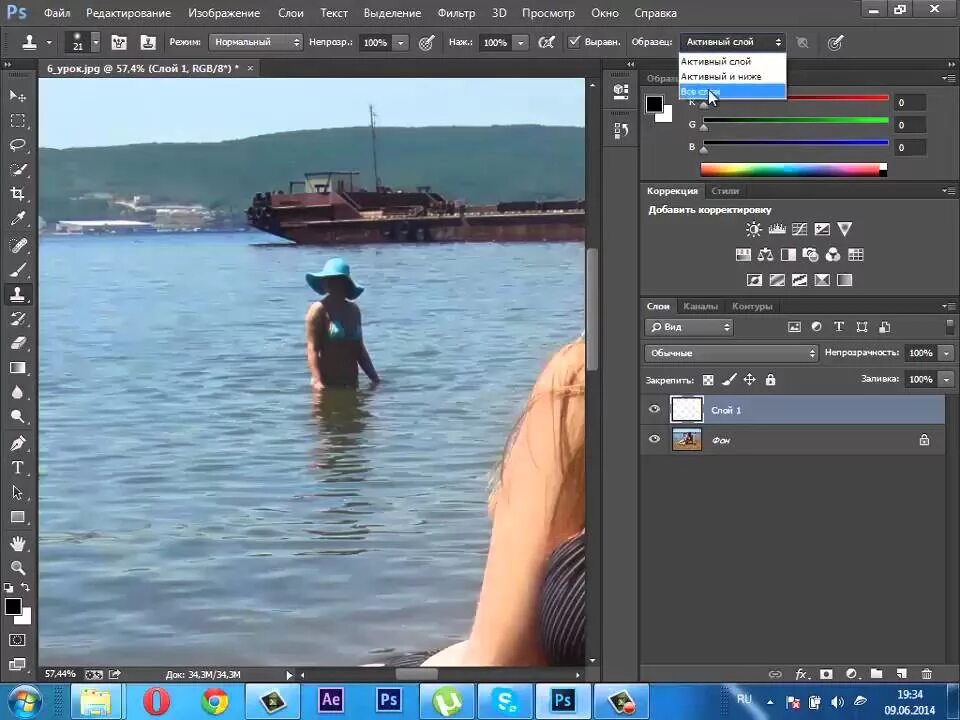Toggle lock image pixels

[729, 380]
